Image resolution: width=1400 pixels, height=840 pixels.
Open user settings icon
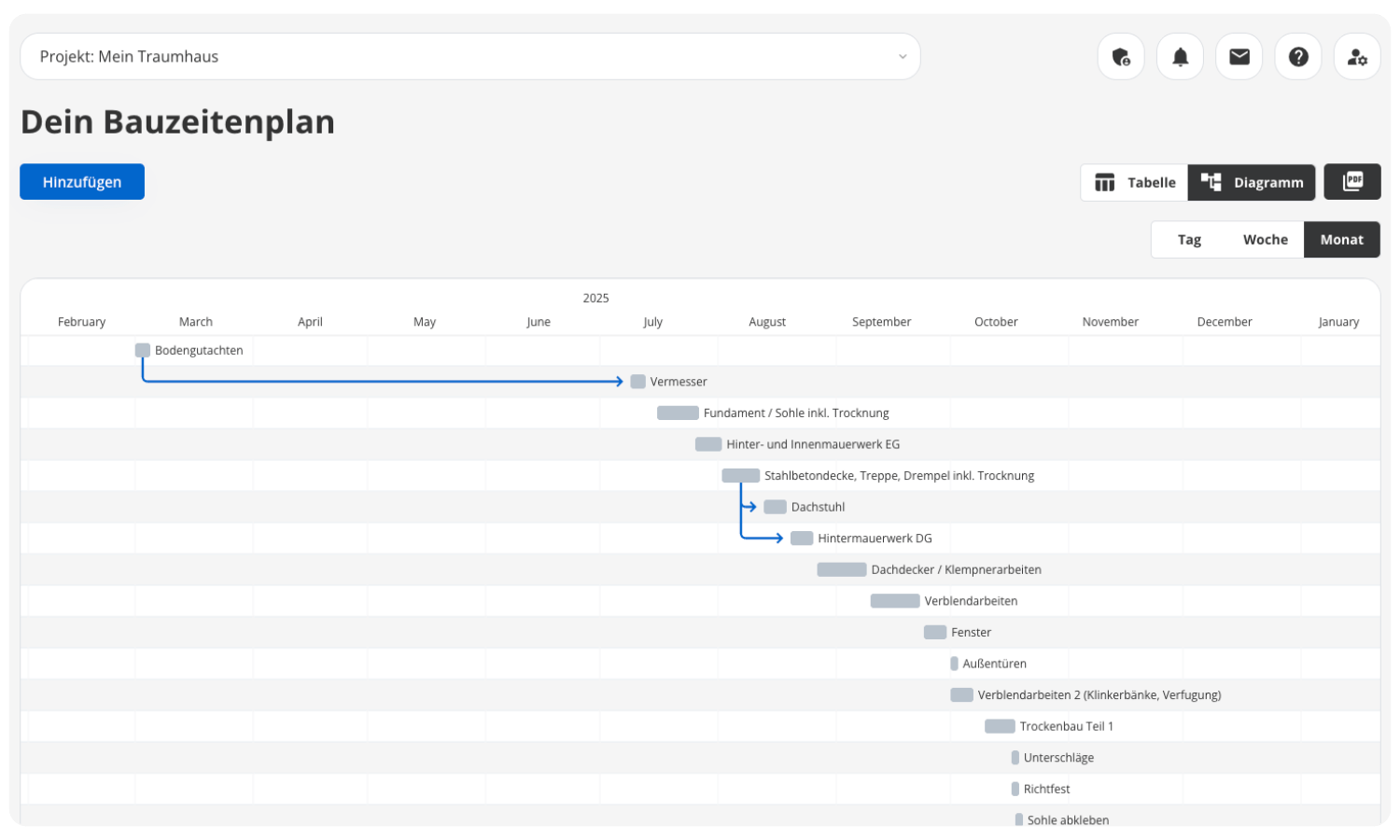click(x=1357, y=57)
